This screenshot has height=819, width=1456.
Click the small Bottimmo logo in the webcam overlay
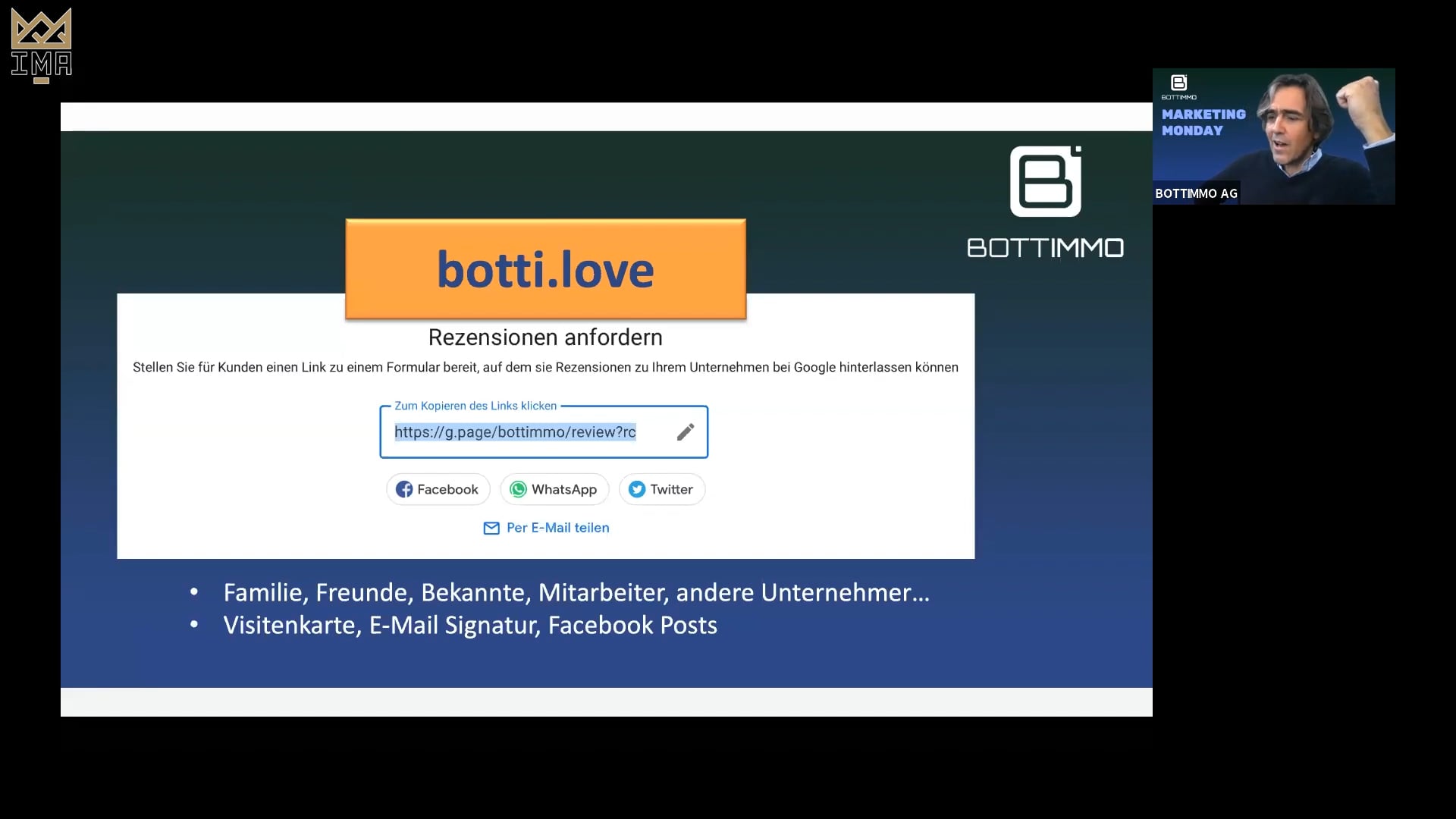click(1179, 86)
